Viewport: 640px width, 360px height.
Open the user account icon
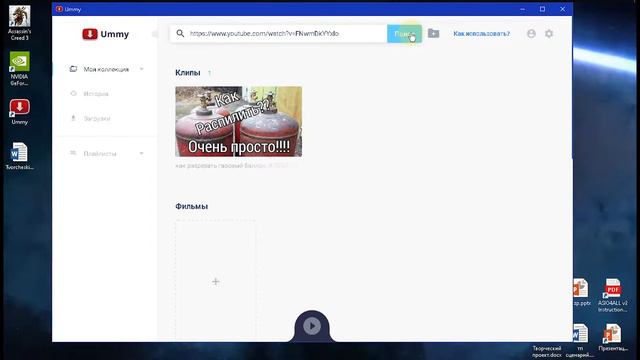(x=531, y=33)
